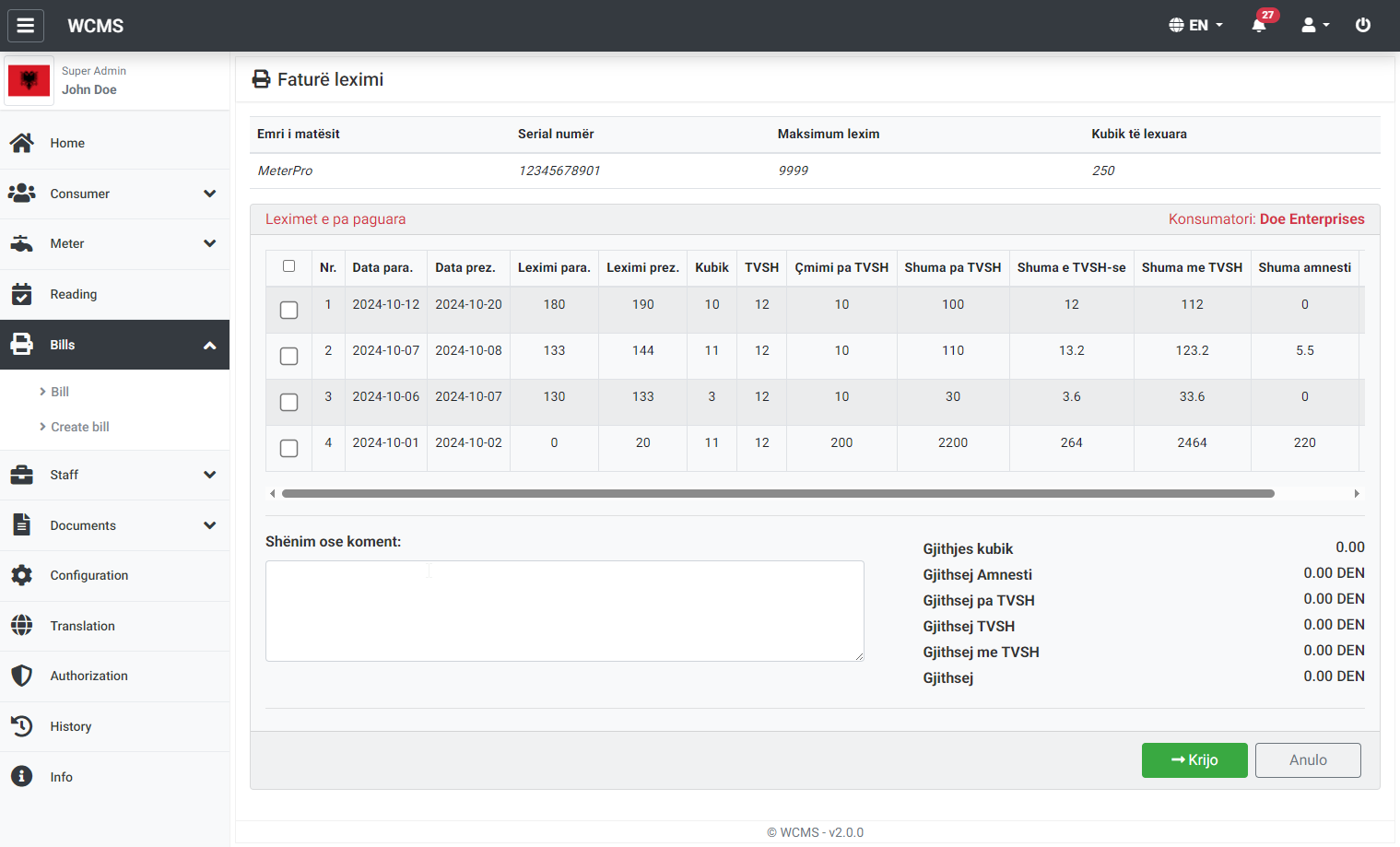
Task: Expand the Consumer menu chevron
Action: (210, 194)
